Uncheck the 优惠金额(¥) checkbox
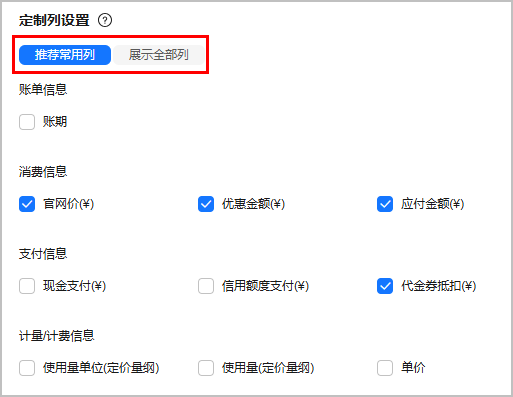The width and height of the screenshot is (513, 397). click(x=206, y=204)
